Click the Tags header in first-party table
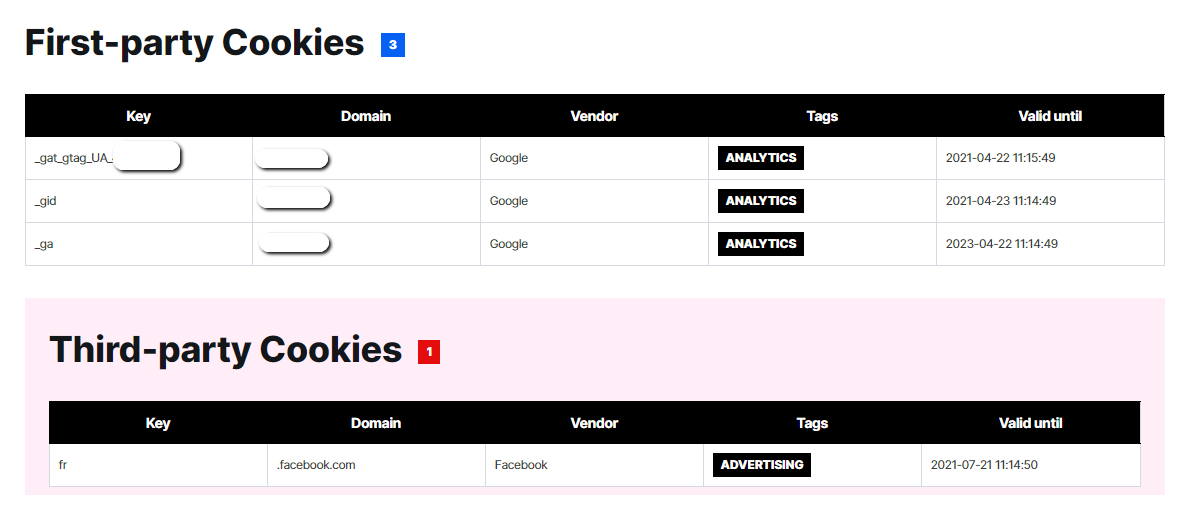This screenshot has width=1186, height=525. click(822, 116)
